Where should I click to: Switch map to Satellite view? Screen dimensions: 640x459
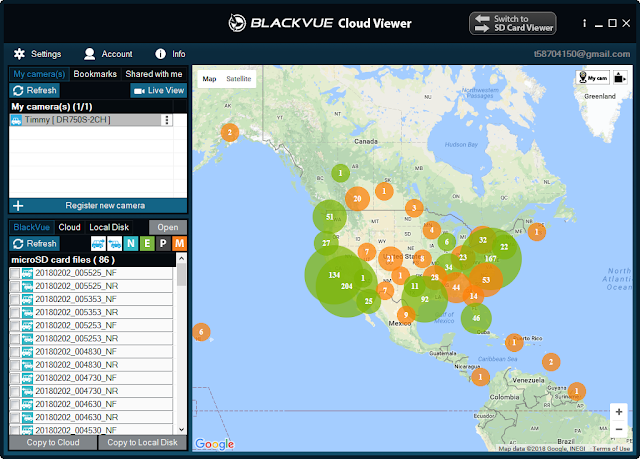click(239, 79)
